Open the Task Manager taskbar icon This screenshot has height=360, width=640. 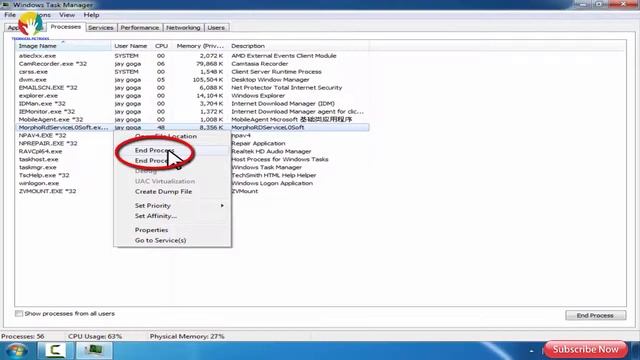coord(94,351)
